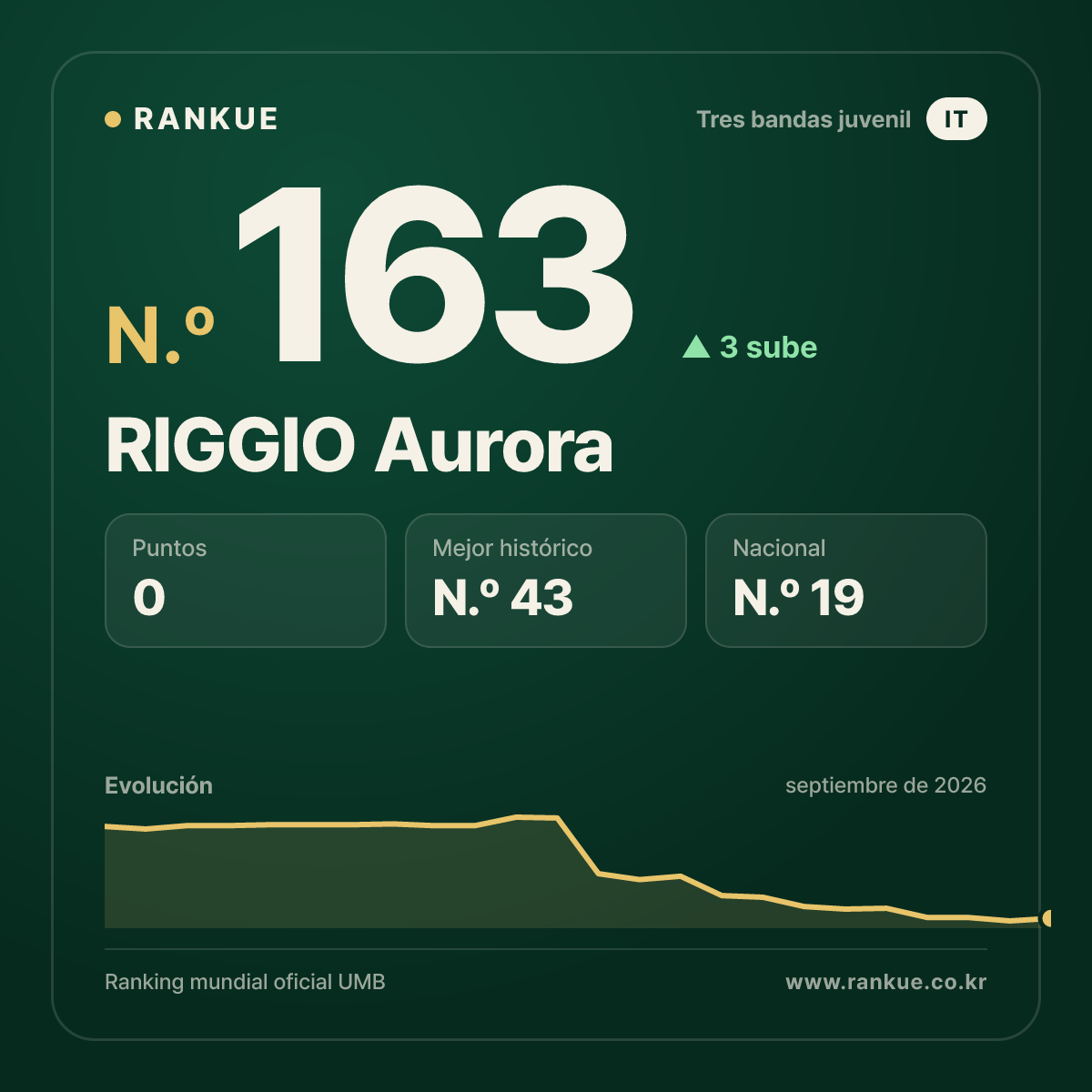The image size is (1092, 1092).
Task: Click the best ranking value N.º 43
Action: tap(503, 598)
